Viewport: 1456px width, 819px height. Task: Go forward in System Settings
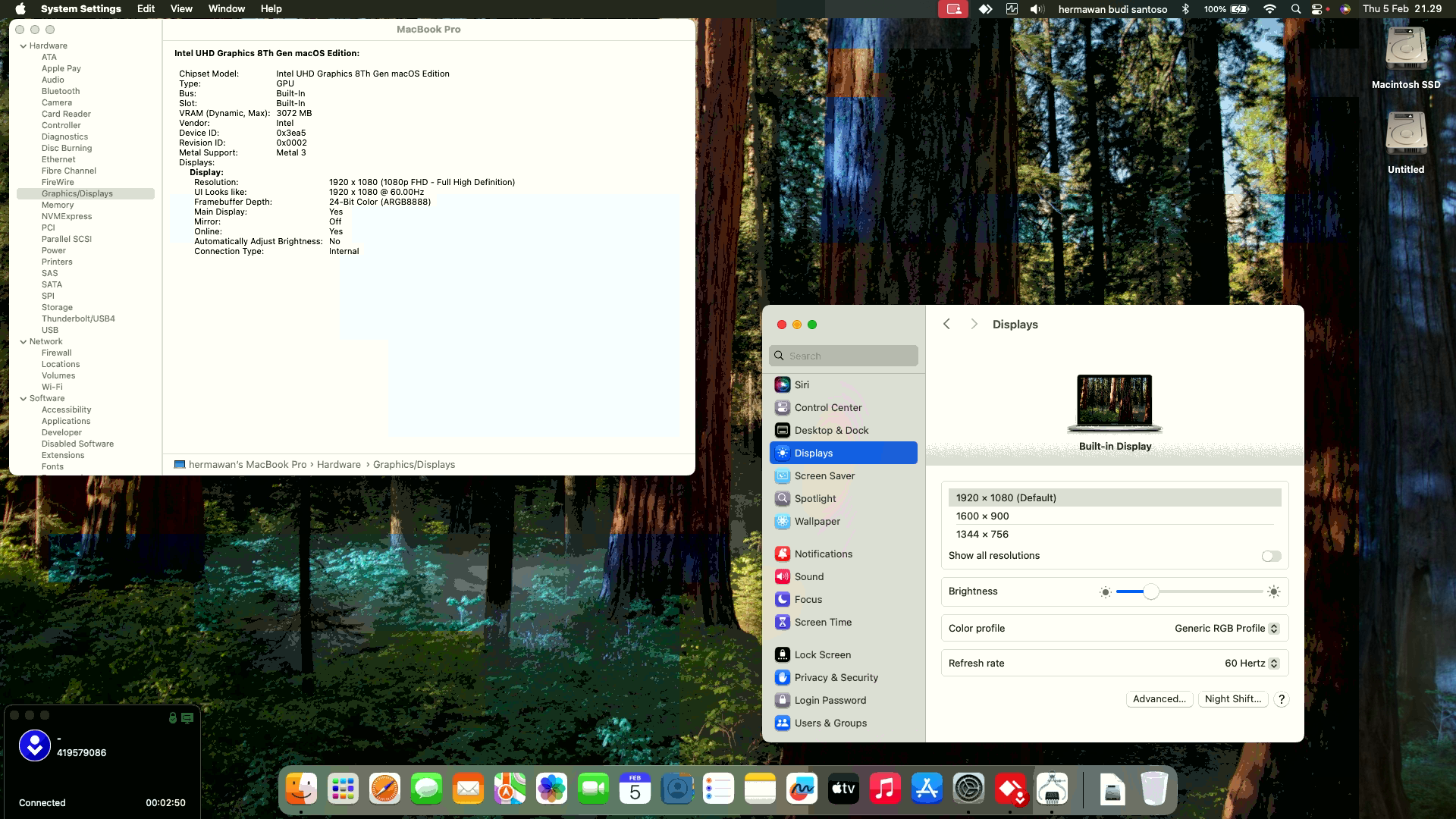click(974, 324)
